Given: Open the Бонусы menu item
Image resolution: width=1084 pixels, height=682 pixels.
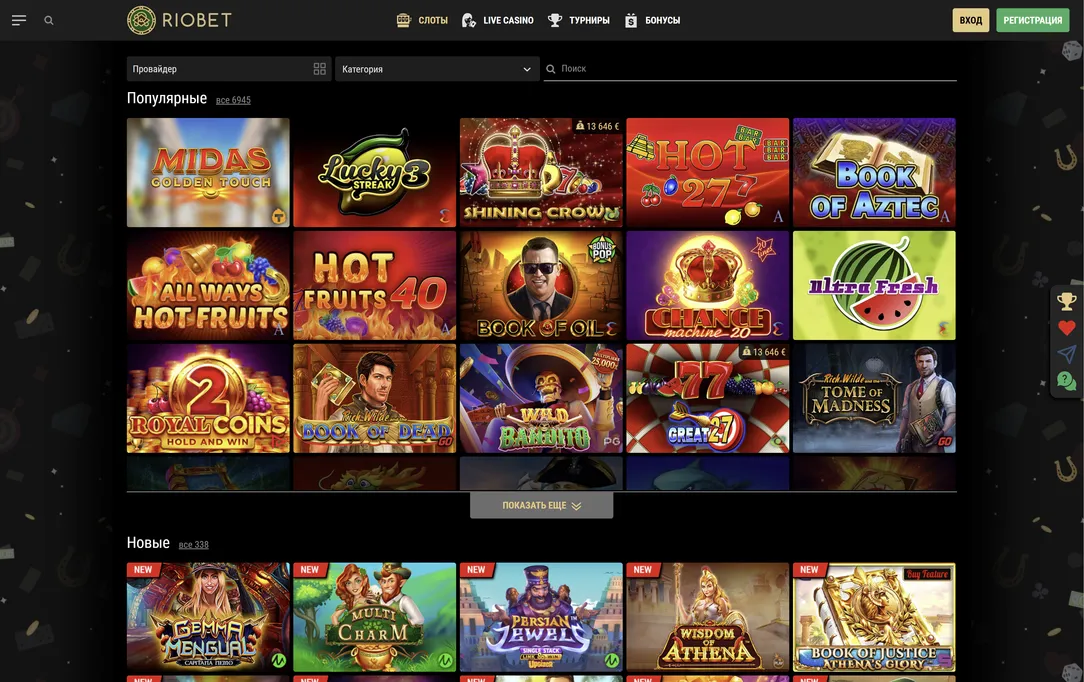Looking at the screenshot, I should (652, 20).
